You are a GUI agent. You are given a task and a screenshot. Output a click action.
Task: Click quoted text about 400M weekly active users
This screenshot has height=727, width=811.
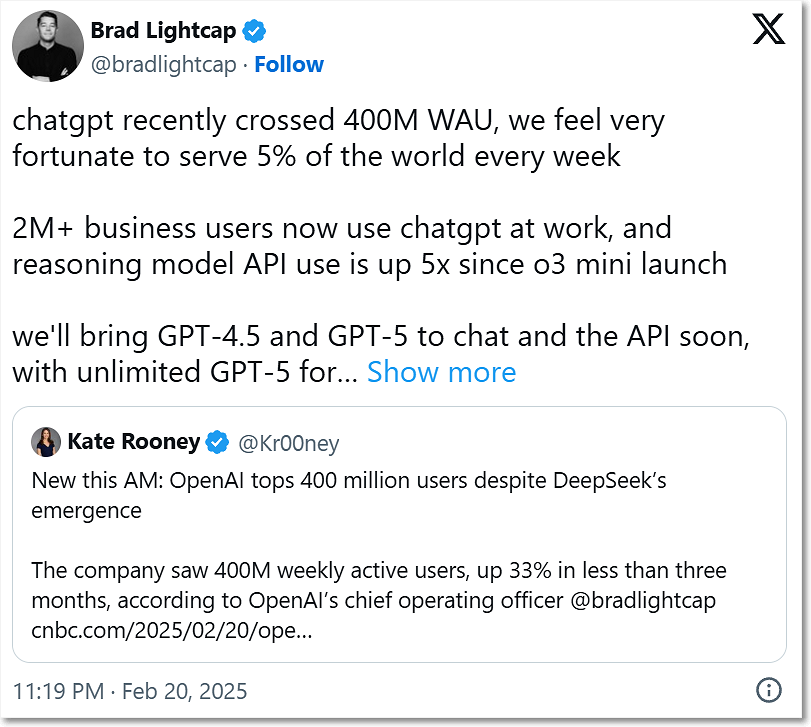tap(379, 585)
